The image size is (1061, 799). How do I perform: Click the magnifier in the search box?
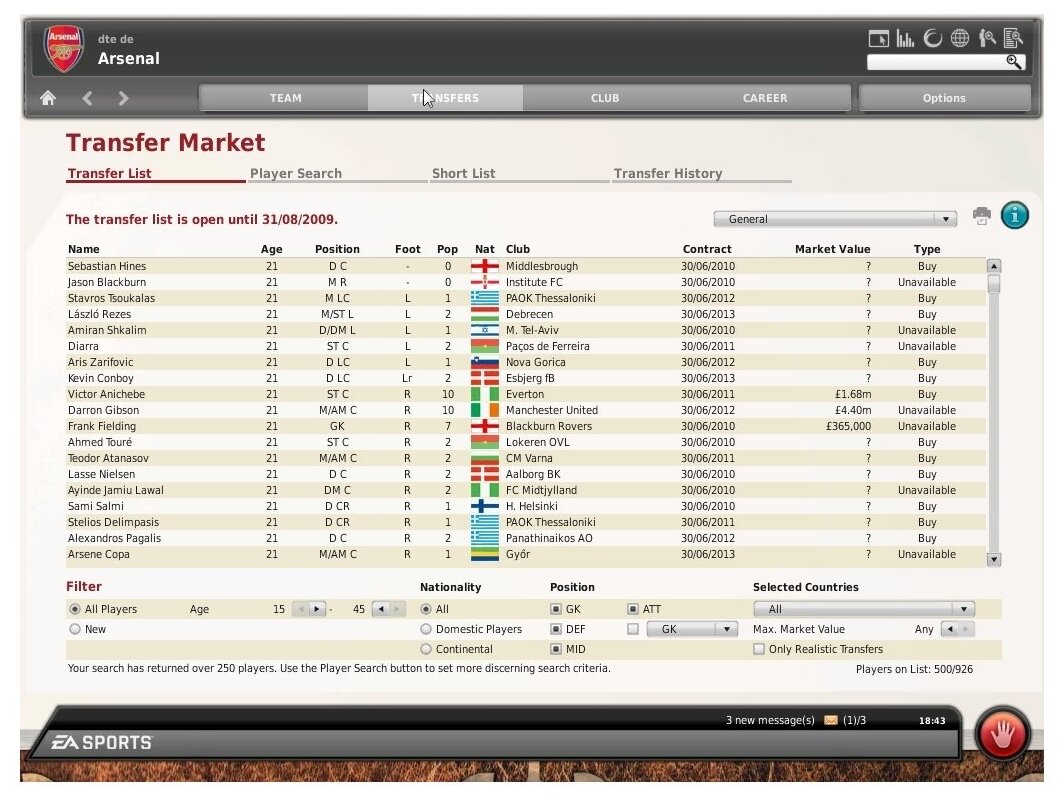(x=1014, y=62)
